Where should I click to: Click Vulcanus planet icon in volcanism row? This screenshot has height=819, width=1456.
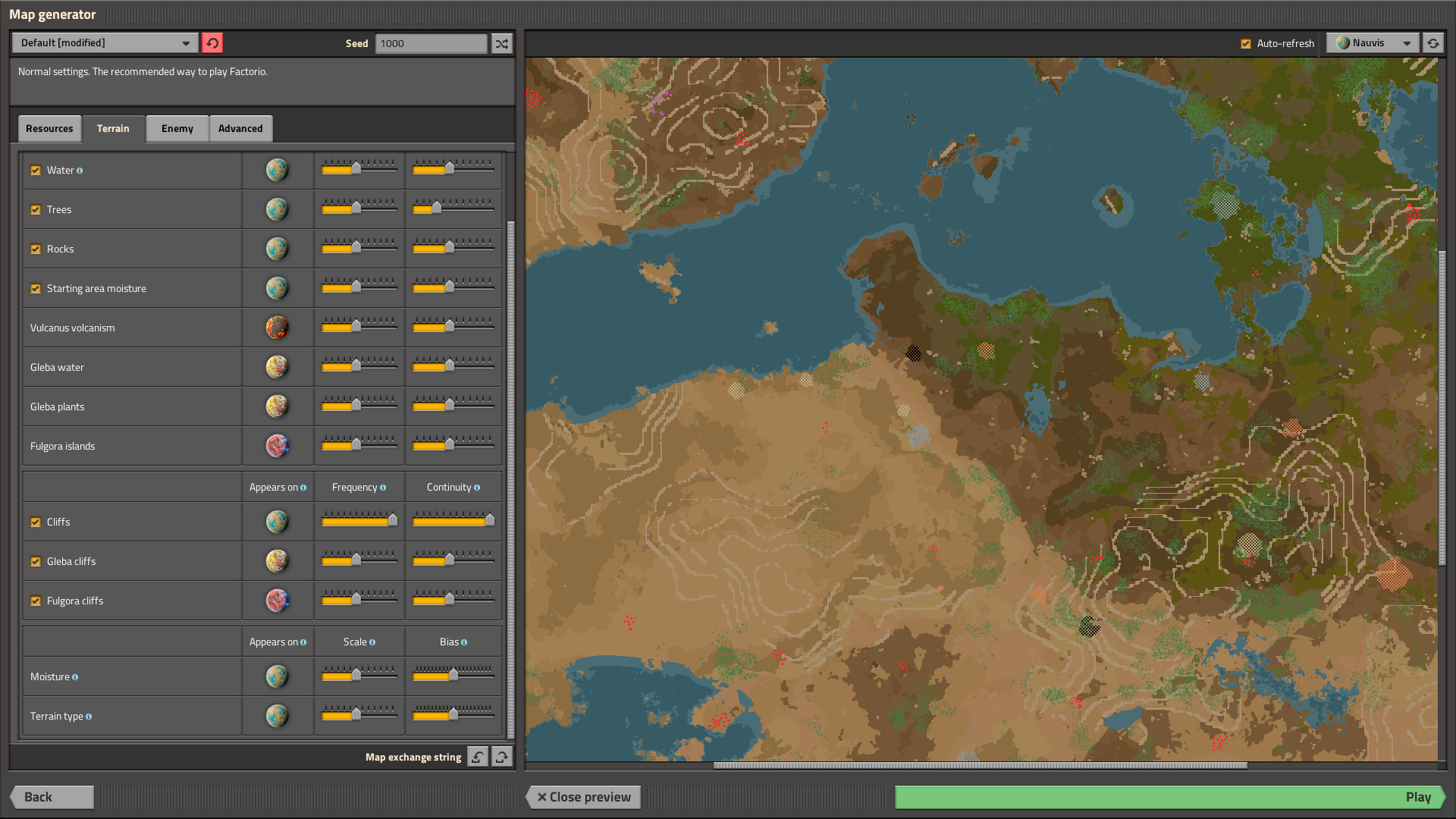pos(277,328)
